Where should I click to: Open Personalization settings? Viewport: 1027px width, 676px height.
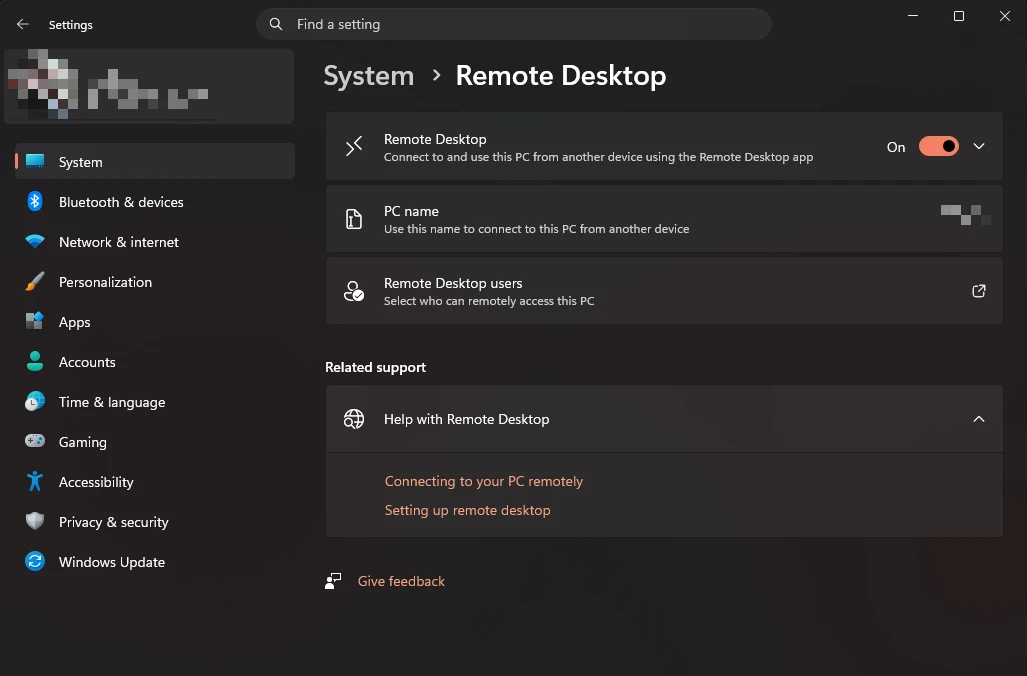(x=155, y=282)
